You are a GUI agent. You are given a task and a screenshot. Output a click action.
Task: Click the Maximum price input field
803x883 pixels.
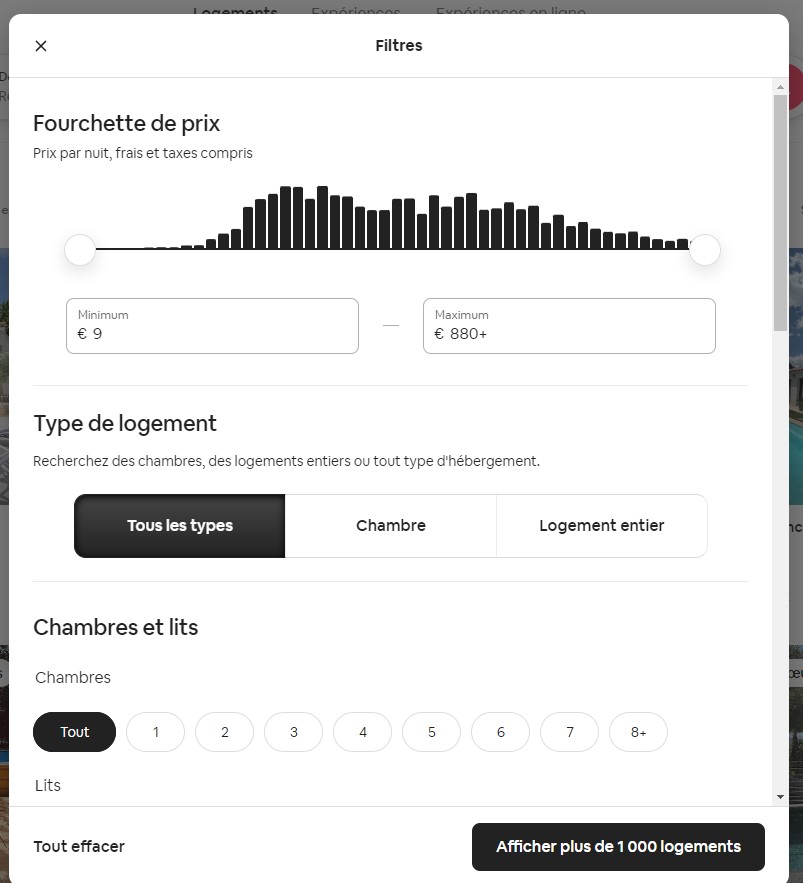pyautogui.click(x=569, y=326)
